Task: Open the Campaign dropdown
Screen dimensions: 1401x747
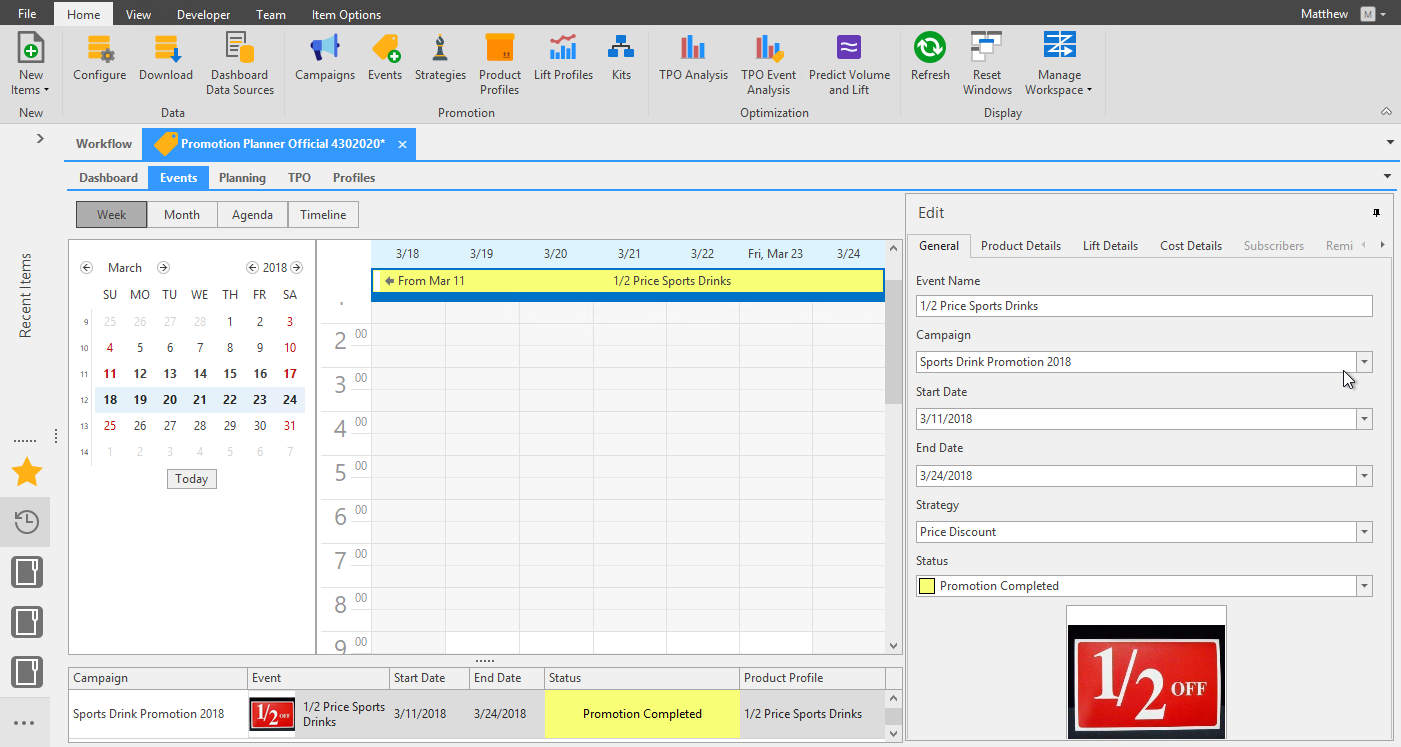Action: click(x=1364, y=362)
